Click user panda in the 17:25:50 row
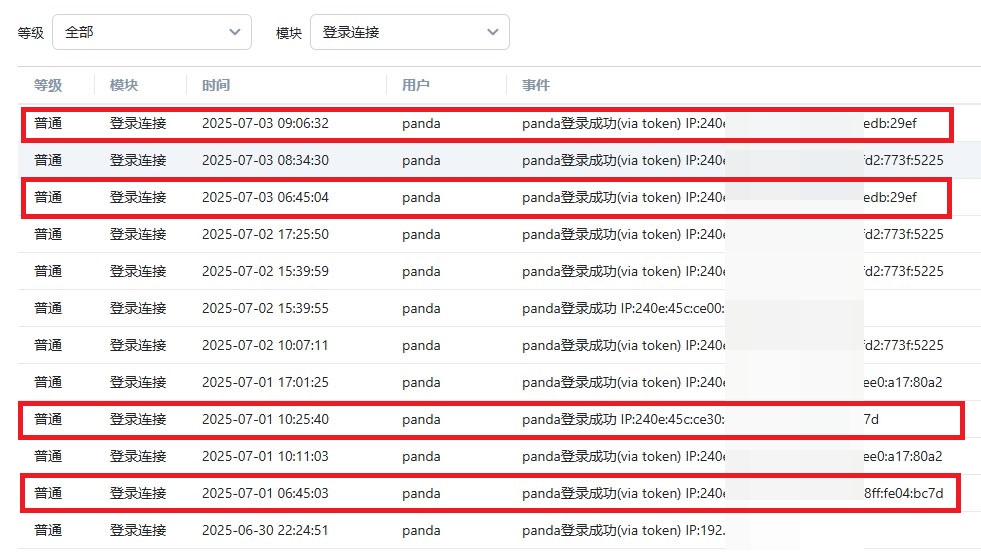Image resolution: width=981 pixels, height=558 pixels. (x=421, y=235)
